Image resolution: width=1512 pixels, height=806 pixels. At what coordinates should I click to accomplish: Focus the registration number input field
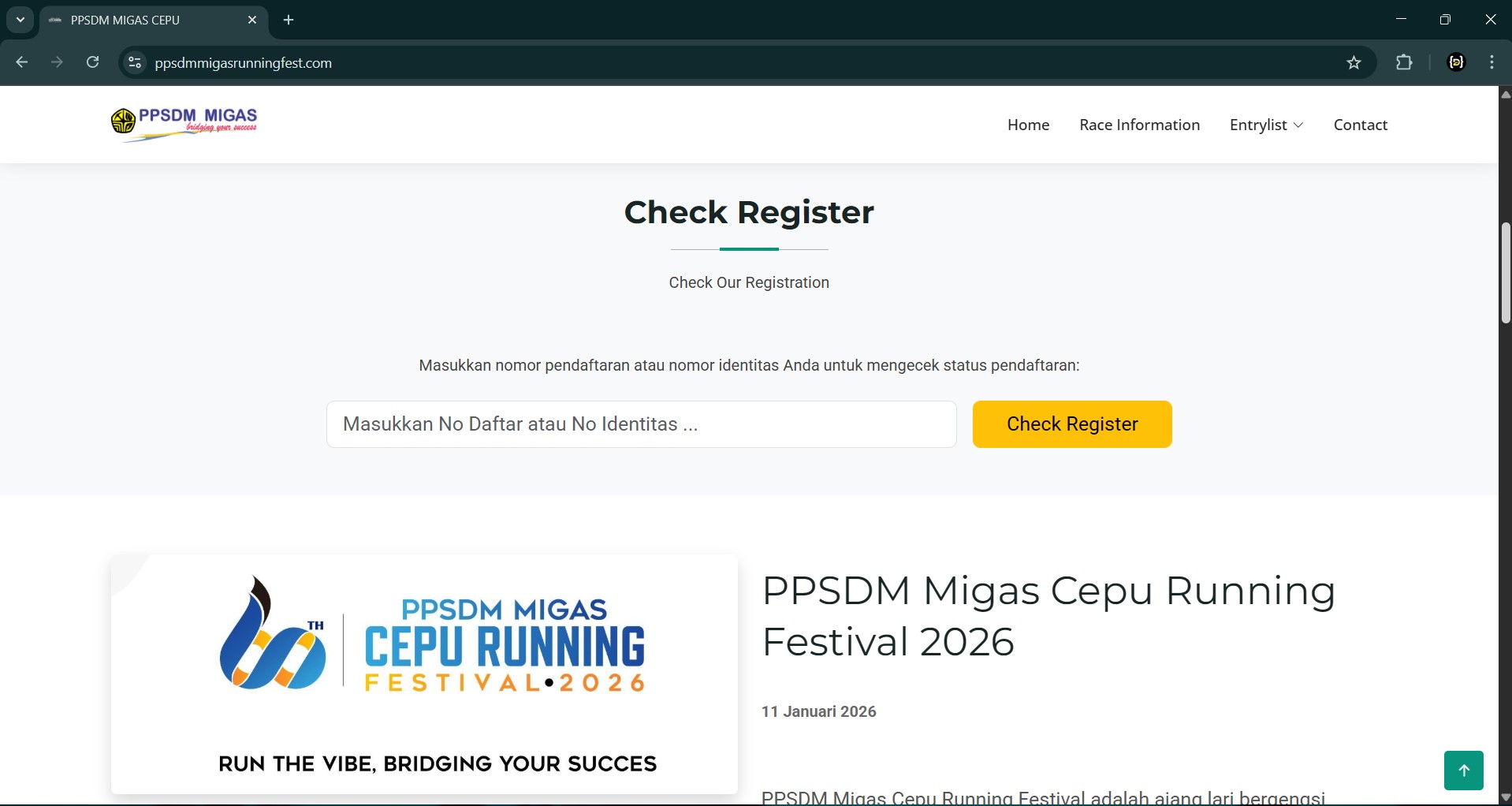[x=641, y=424]
